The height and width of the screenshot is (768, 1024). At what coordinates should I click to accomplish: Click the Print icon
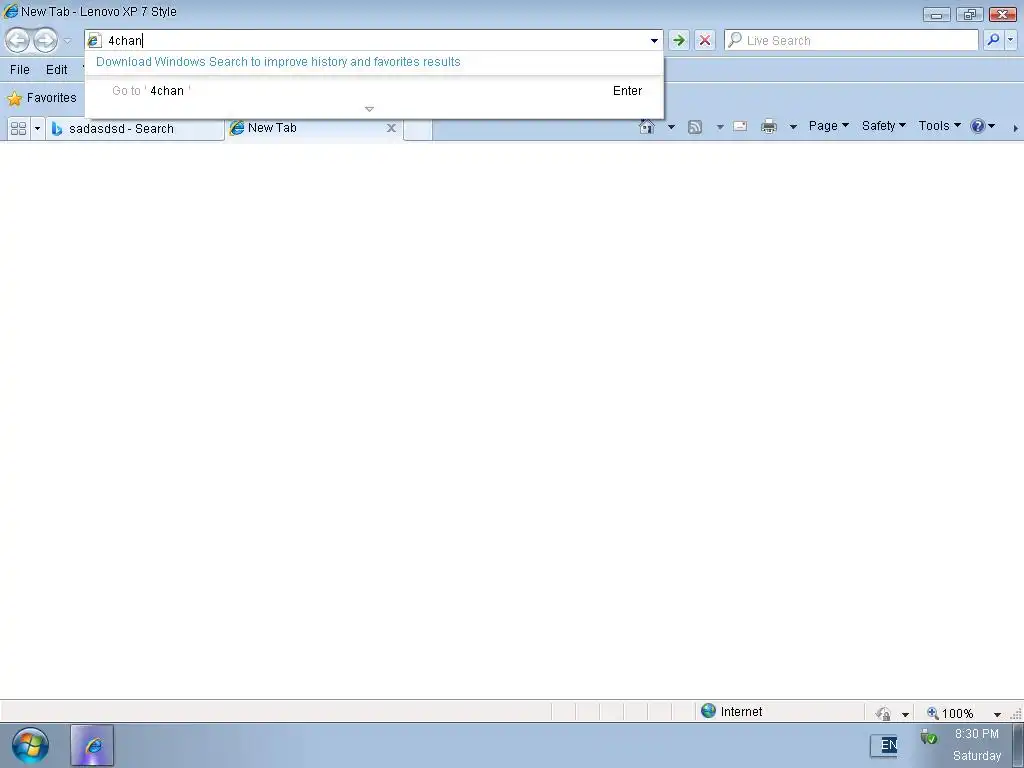[769, 126]
